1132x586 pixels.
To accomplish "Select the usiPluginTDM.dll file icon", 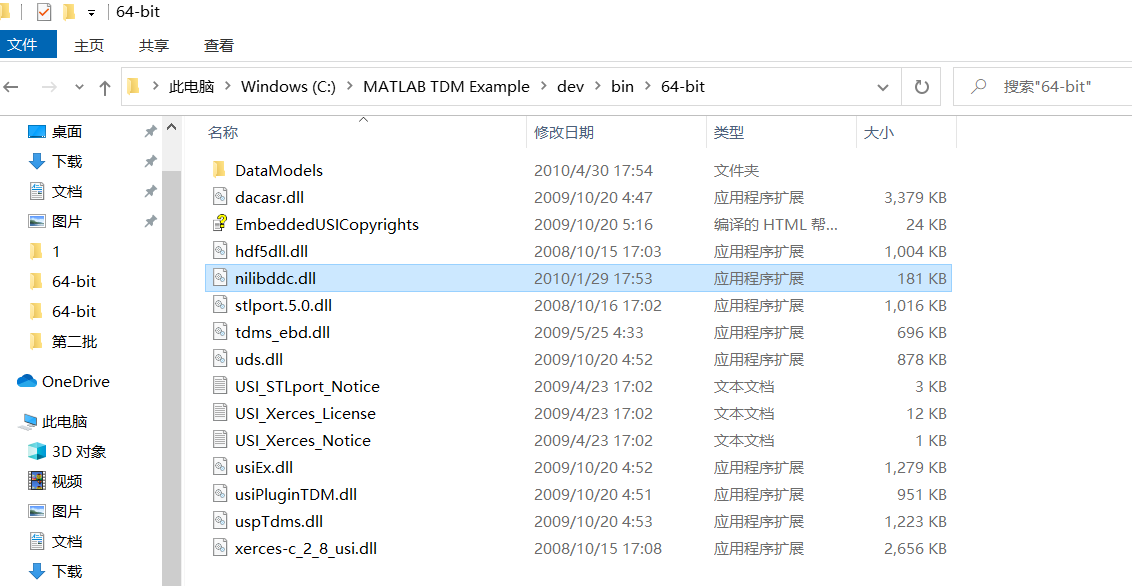I will [x=220, y=495].
